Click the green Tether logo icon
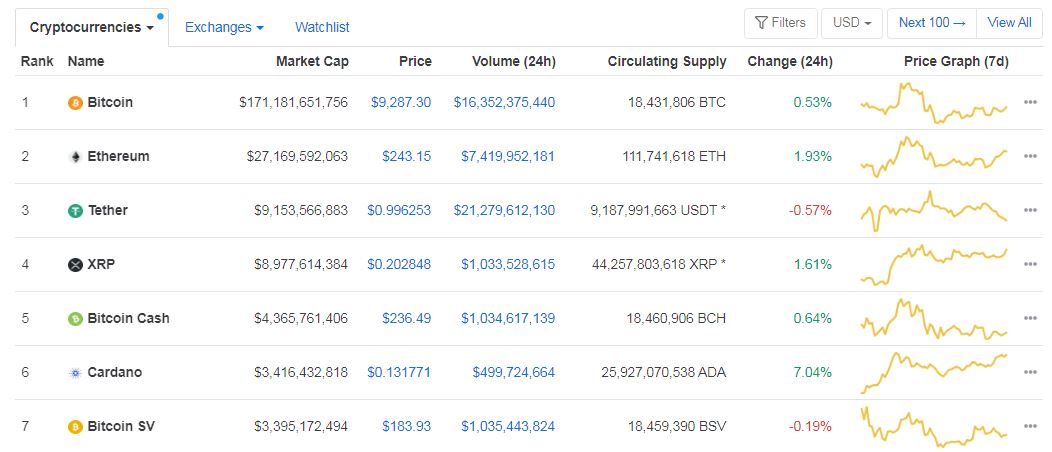This screenshot has width=1052, height=452. click(75, 211)
